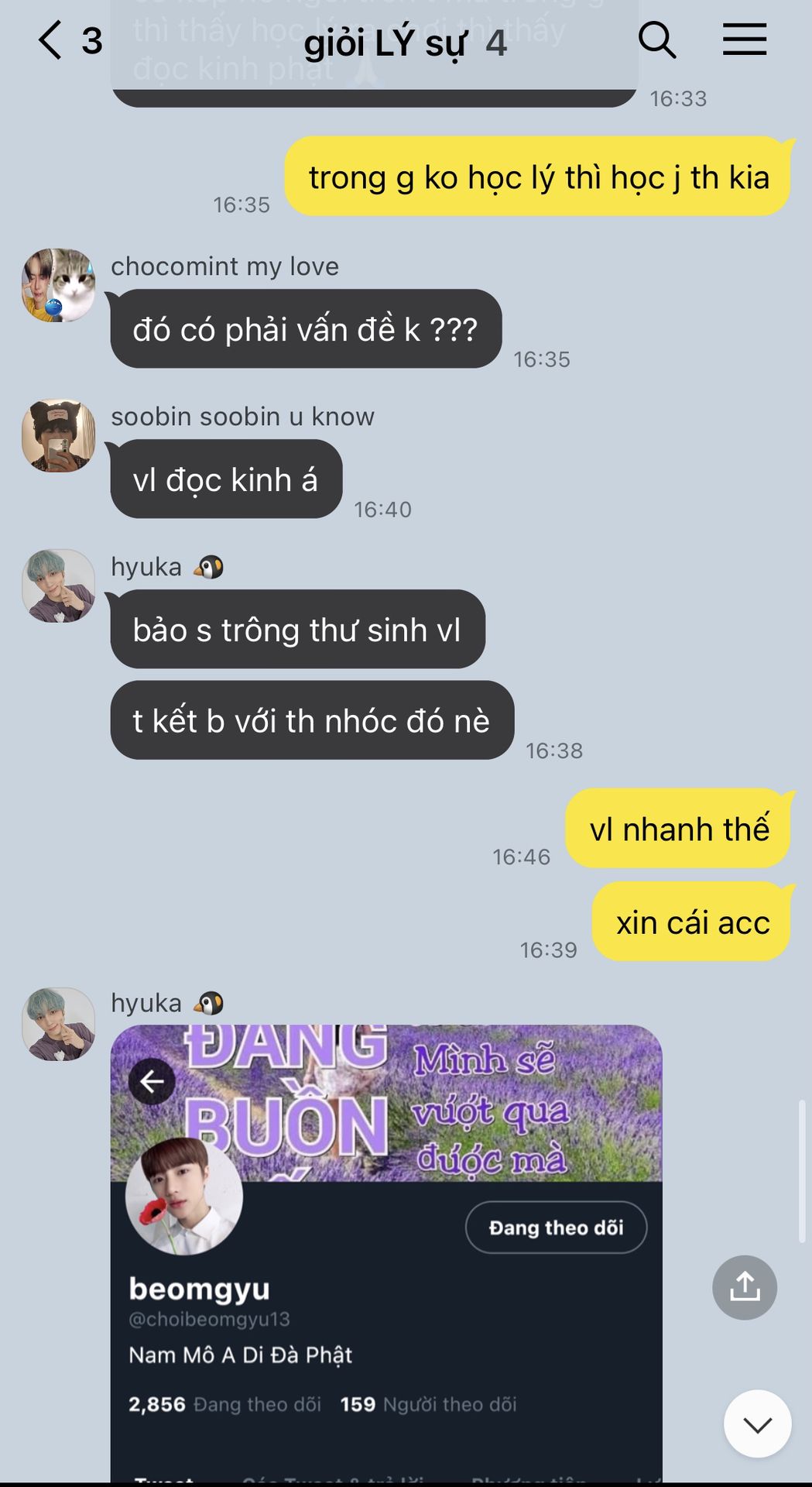This screenshot has height=1487, width=812.
Task: Tap back arrow inside the shared profile image
Action: point(152,1081)
